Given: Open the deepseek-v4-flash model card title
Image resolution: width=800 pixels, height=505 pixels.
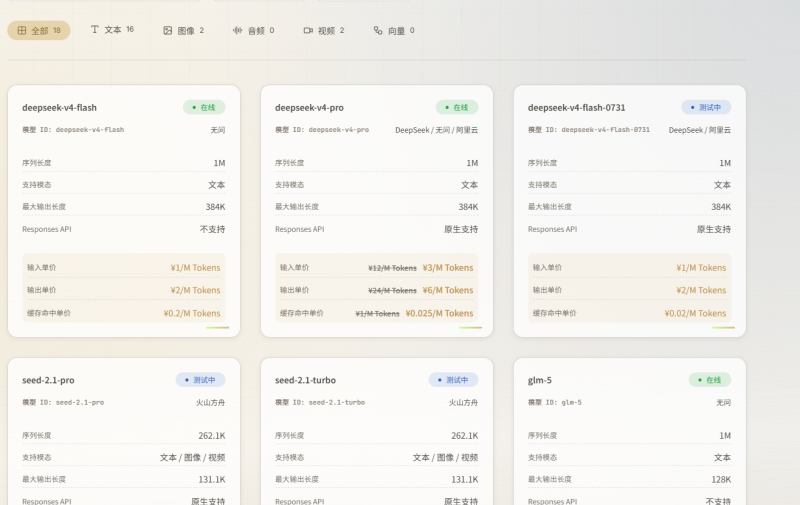Looking at the screenshot, I should click(59, 108).
